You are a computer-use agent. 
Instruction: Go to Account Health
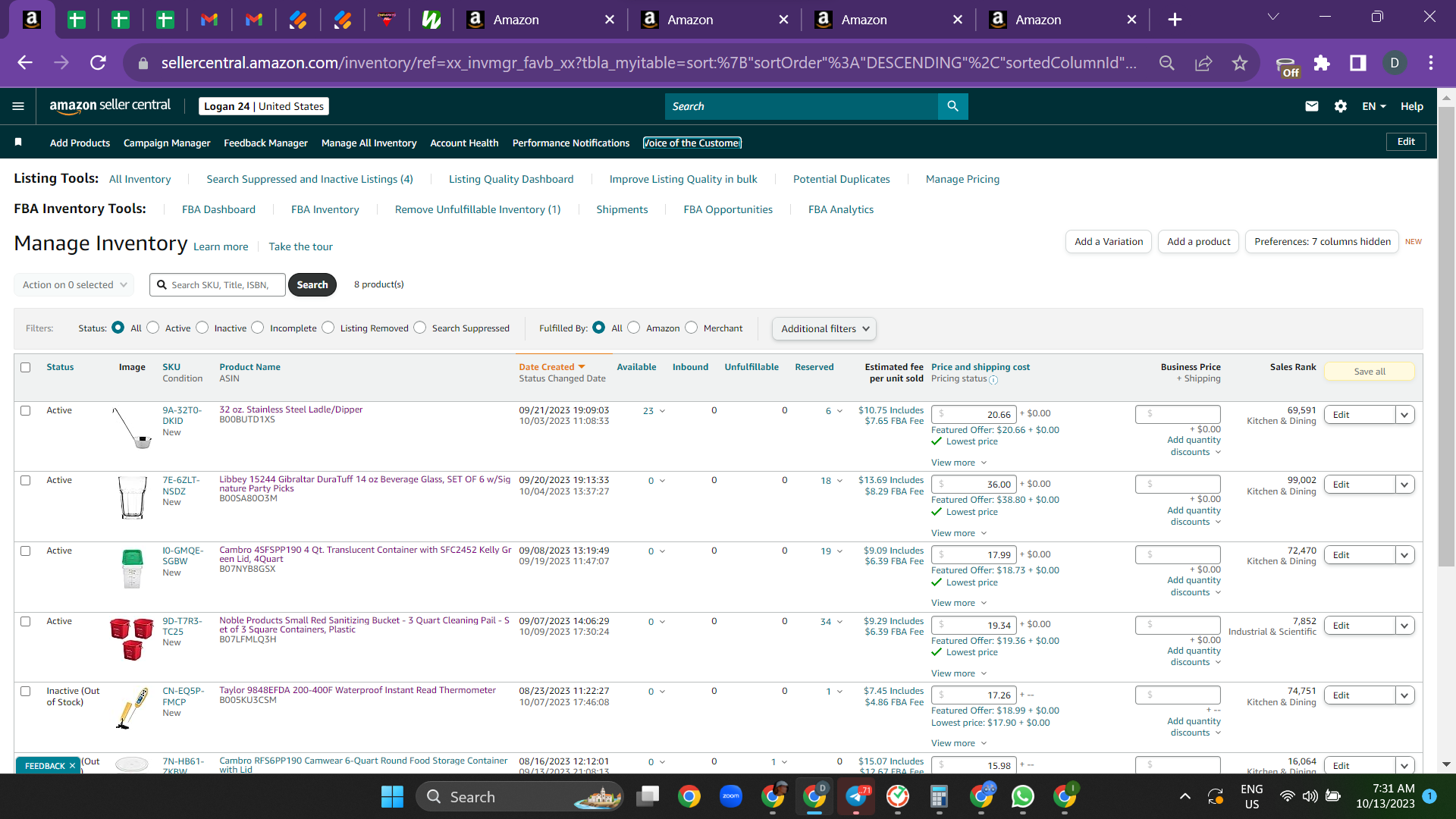coord(464,143)
